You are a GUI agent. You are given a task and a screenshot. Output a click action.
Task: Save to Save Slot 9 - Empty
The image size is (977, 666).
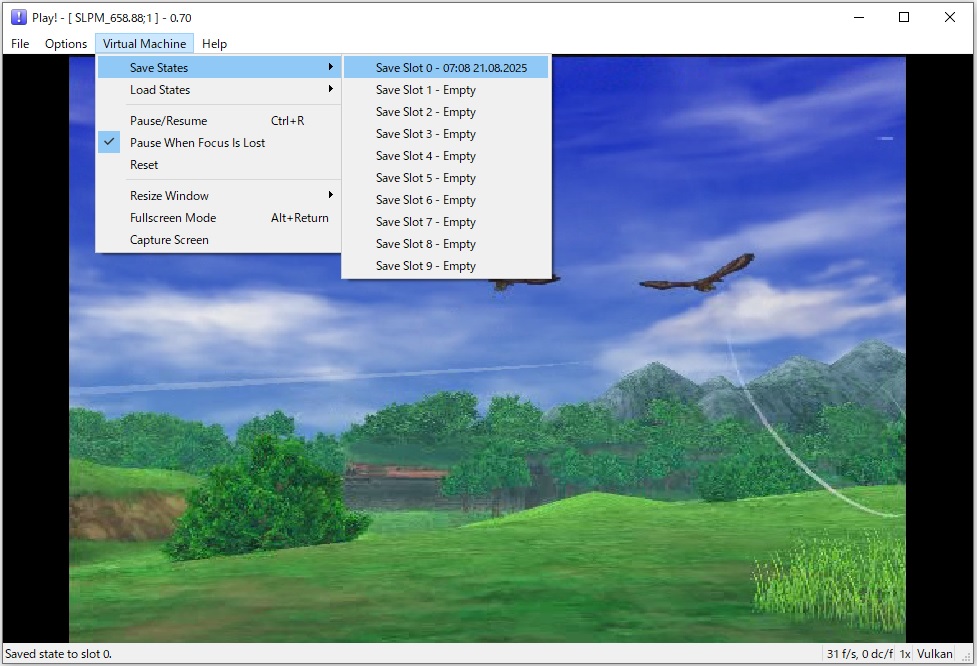pos(446,265)
